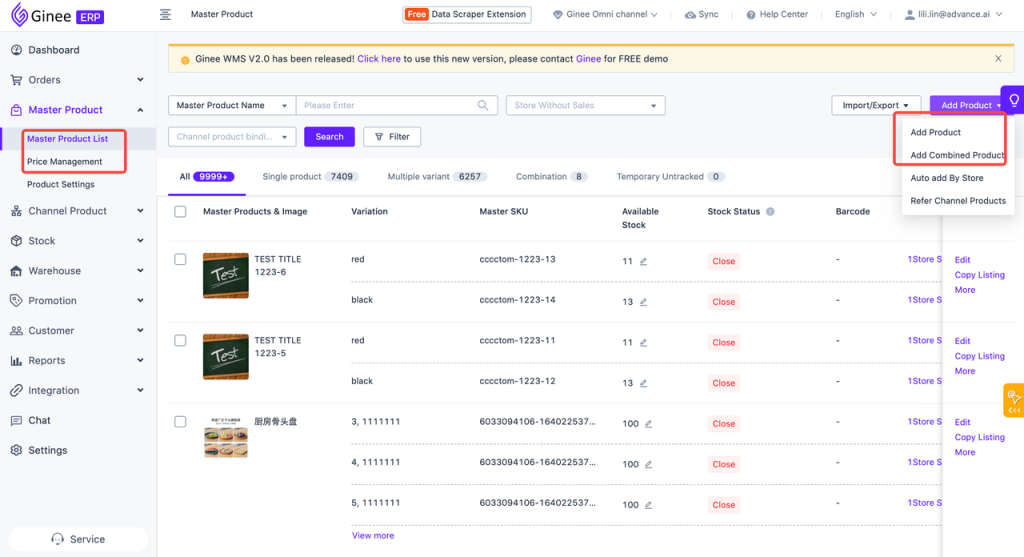1024x557 pixels.
Task: Open More for 厨房骨头盘 product
Action: pyautogui.click(x=965, y=452)
